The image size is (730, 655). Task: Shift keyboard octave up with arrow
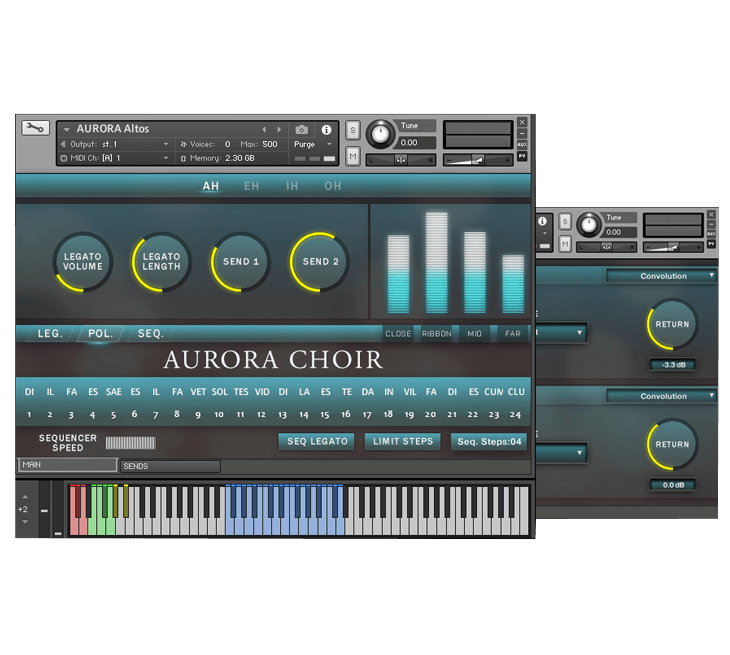coord(25,497)
